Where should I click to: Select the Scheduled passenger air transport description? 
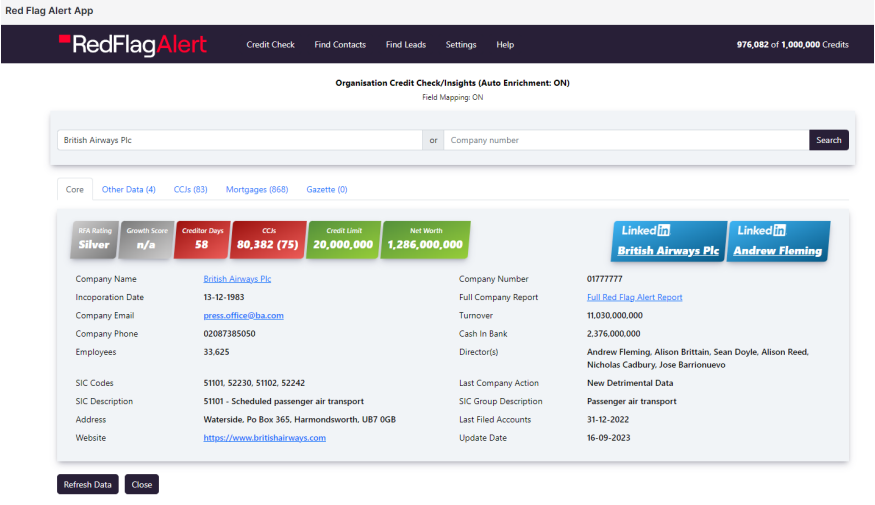pos(283,402)
